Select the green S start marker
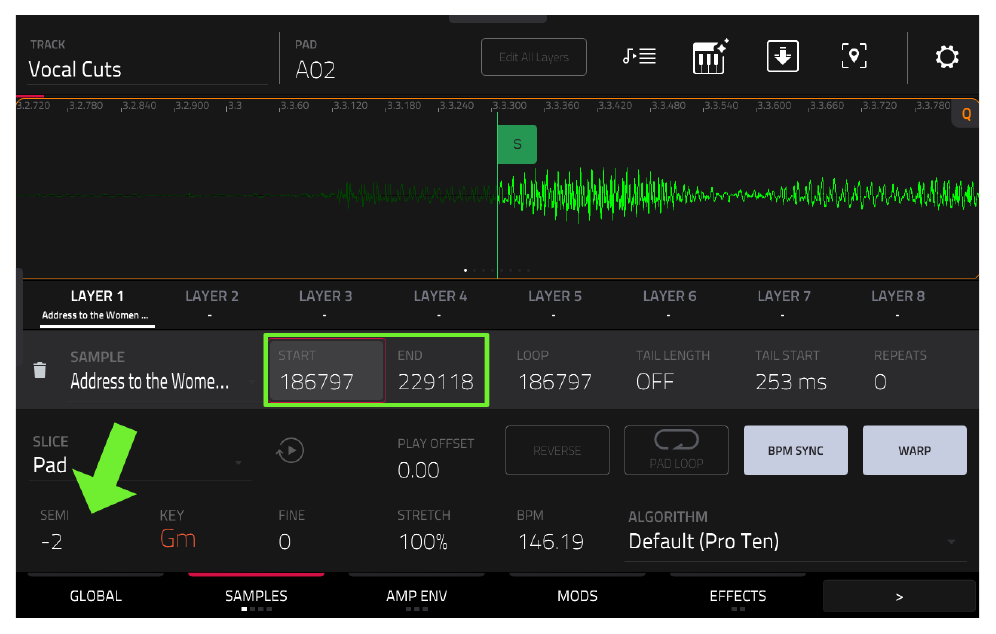Image resolution: width=996 pixels, height=634 pixels. click(x=517, y=144)
